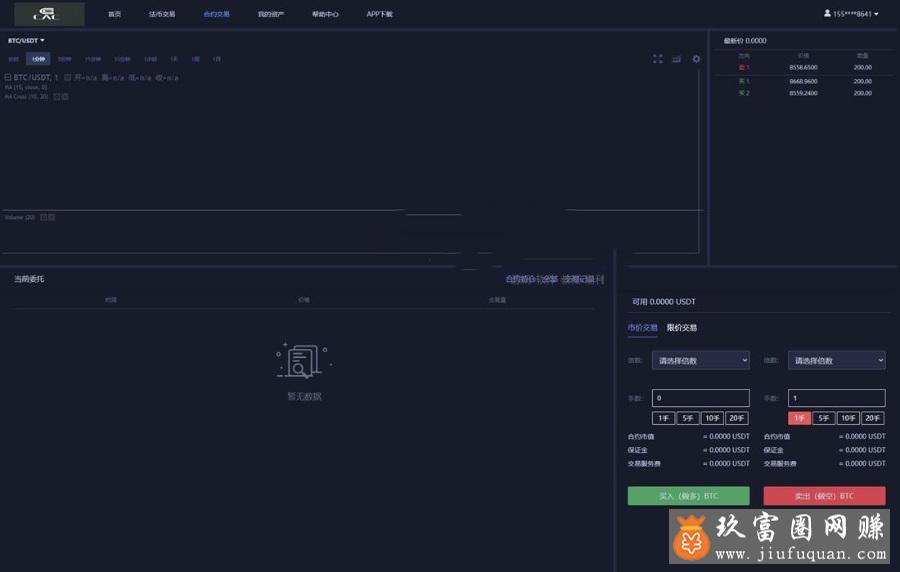Select highlighted 1手 lot on sell side
Screen dimensions: 900x572
tap(799, 419)
